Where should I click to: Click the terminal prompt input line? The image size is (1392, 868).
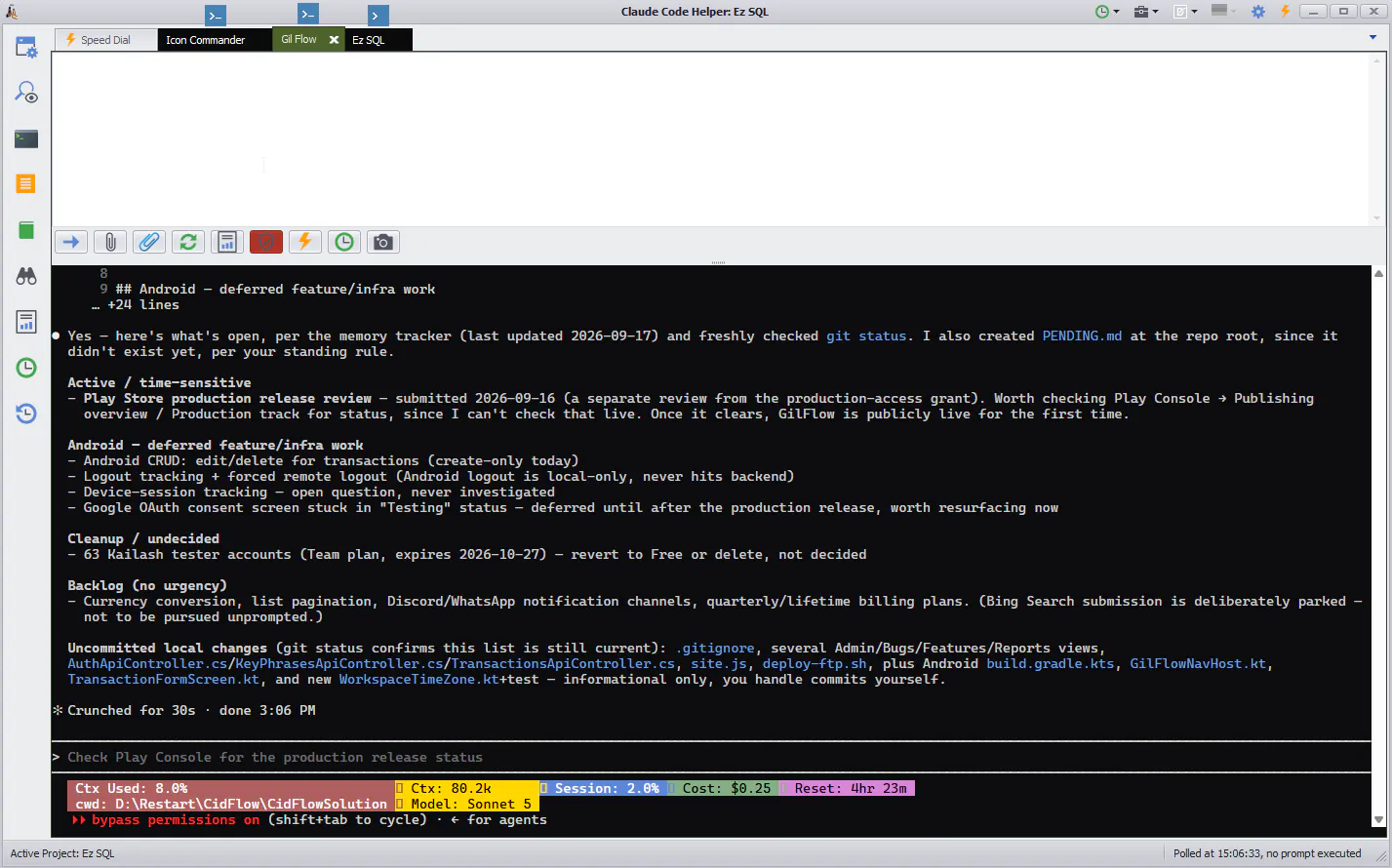tap(712, 757)
